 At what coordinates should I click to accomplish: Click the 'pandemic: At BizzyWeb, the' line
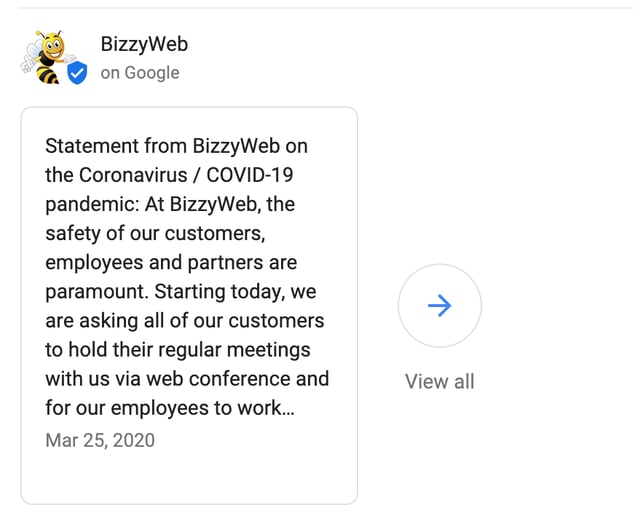170,204
